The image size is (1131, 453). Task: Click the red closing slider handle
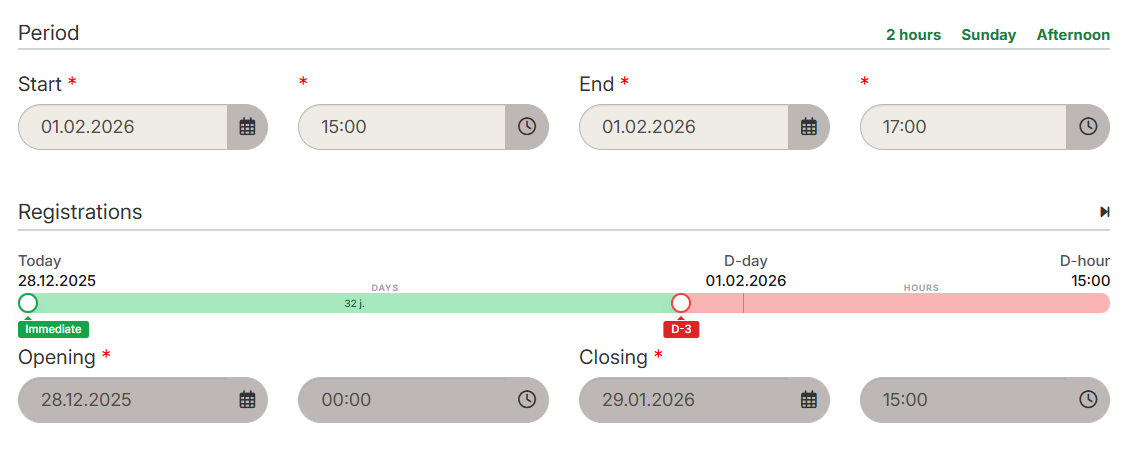pyautogui.click(x=681, y=303)
